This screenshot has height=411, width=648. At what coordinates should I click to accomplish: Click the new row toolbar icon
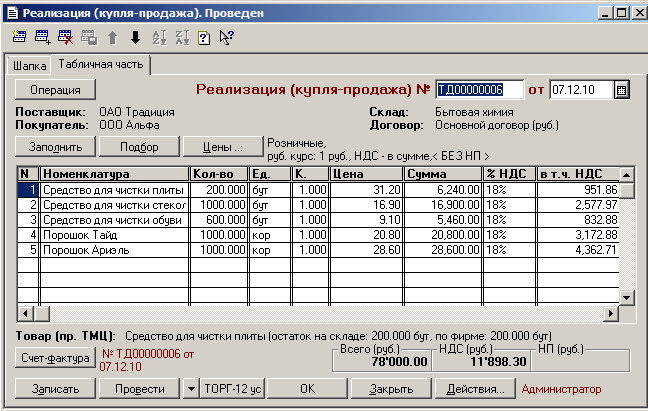point(18,38)
